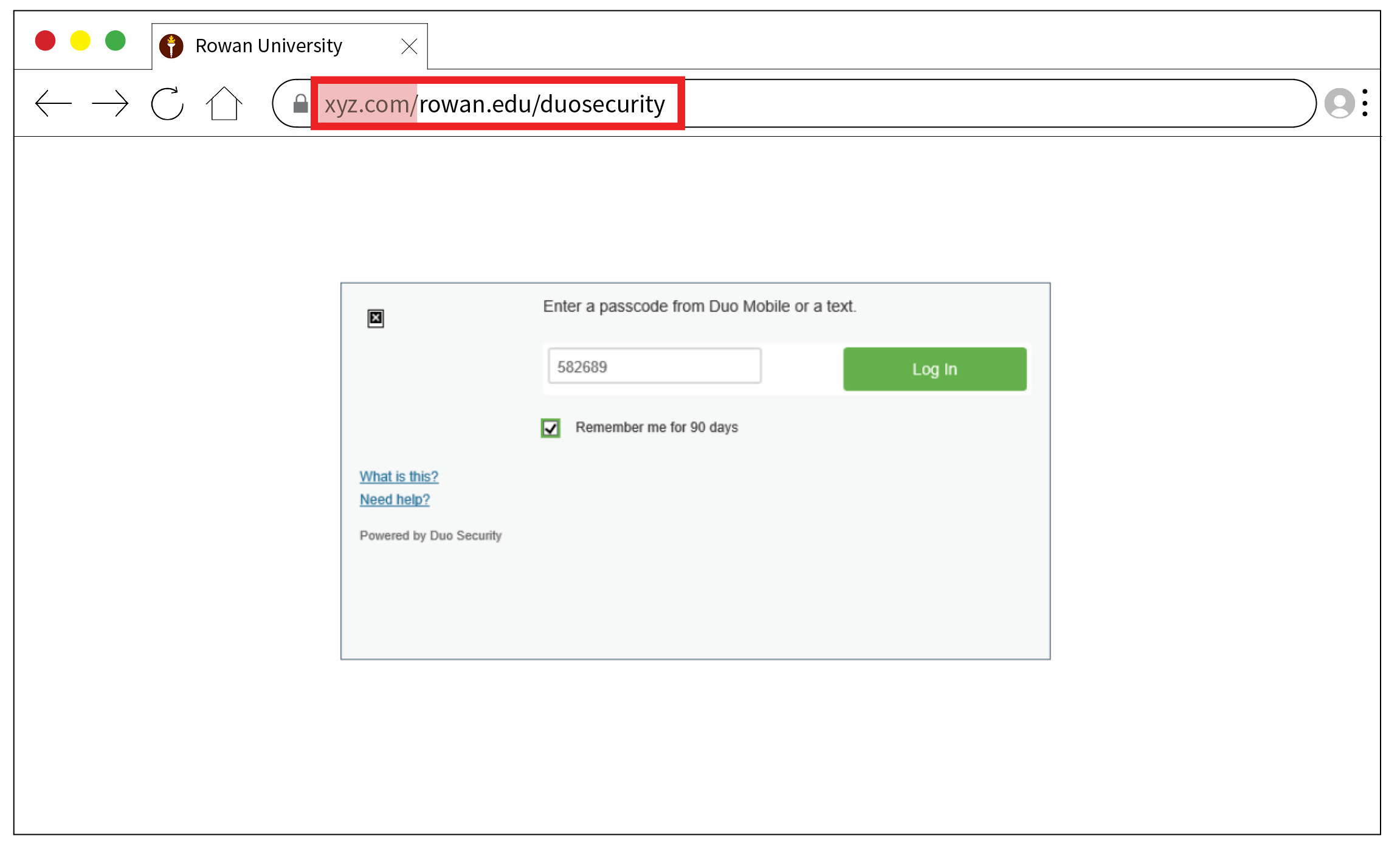1400x850 pixels.
Task: Open the What is this? link
Action: 400,475
